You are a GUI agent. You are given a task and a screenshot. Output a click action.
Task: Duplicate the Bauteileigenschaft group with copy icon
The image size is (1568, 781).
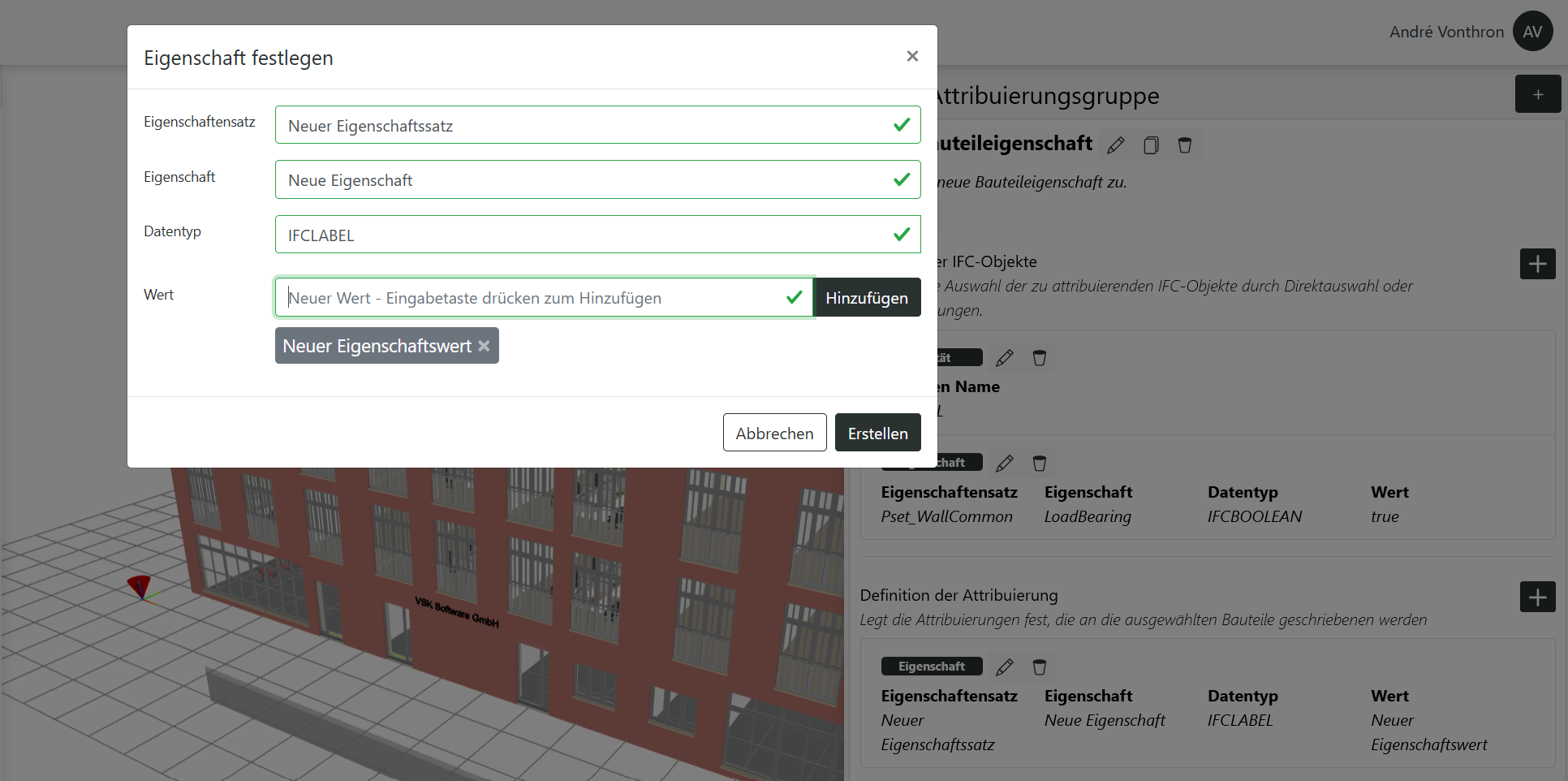pyautogui.click(x=1151, y=145)
